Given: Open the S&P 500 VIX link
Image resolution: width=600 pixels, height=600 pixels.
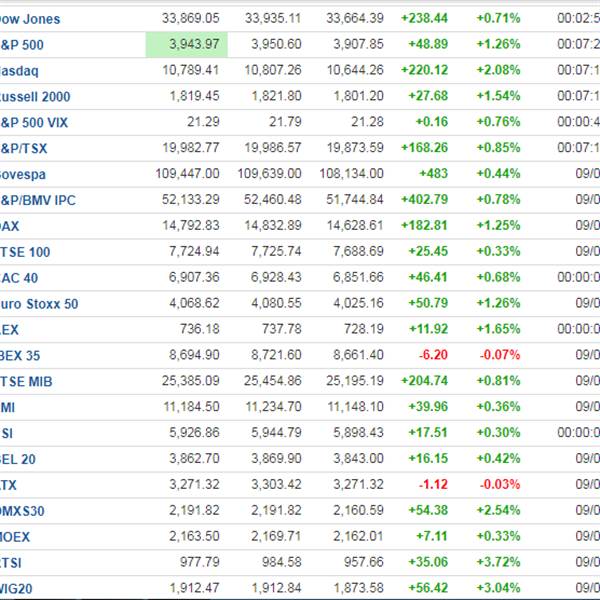Looking at the screenshot, I should point(34,122).
